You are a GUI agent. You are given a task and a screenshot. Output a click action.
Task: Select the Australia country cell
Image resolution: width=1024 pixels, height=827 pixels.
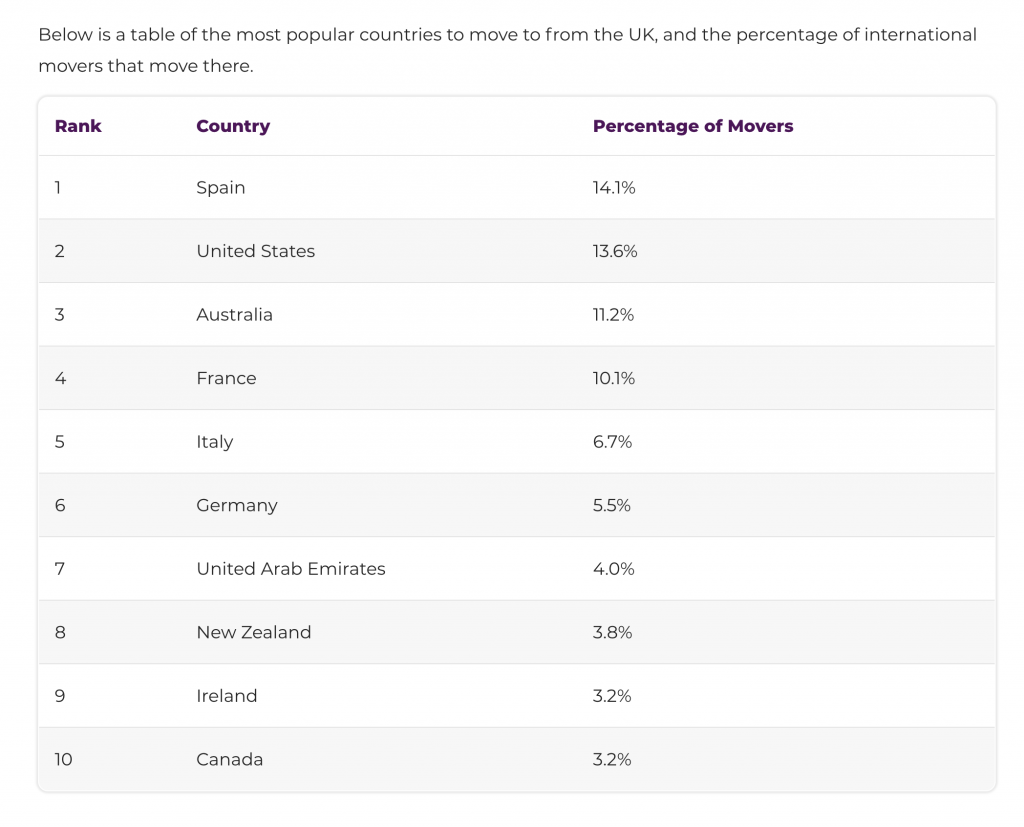pyautogui.click(x=234, y=315)
